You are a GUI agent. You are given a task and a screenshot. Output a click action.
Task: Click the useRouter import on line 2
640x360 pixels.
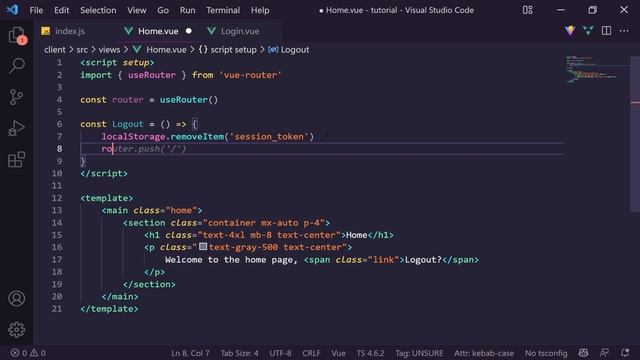tap(152, 75)
